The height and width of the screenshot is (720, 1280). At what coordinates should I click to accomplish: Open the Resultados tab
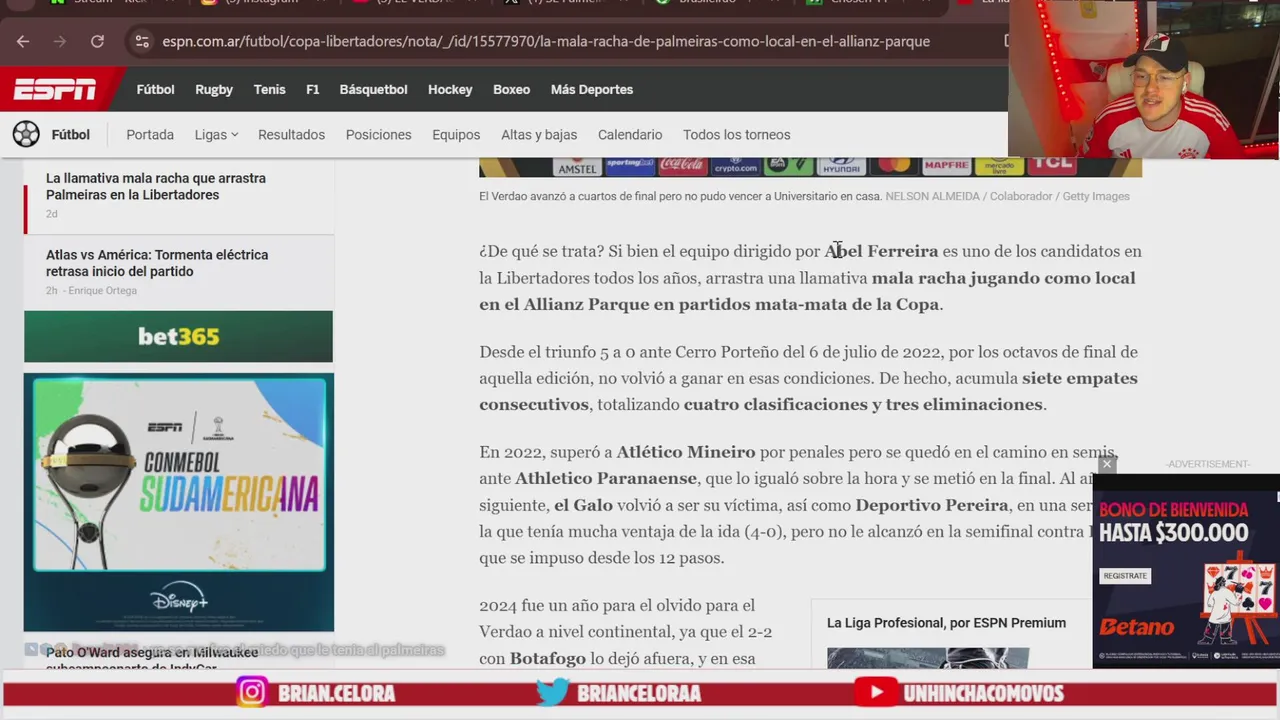[291, 134]
